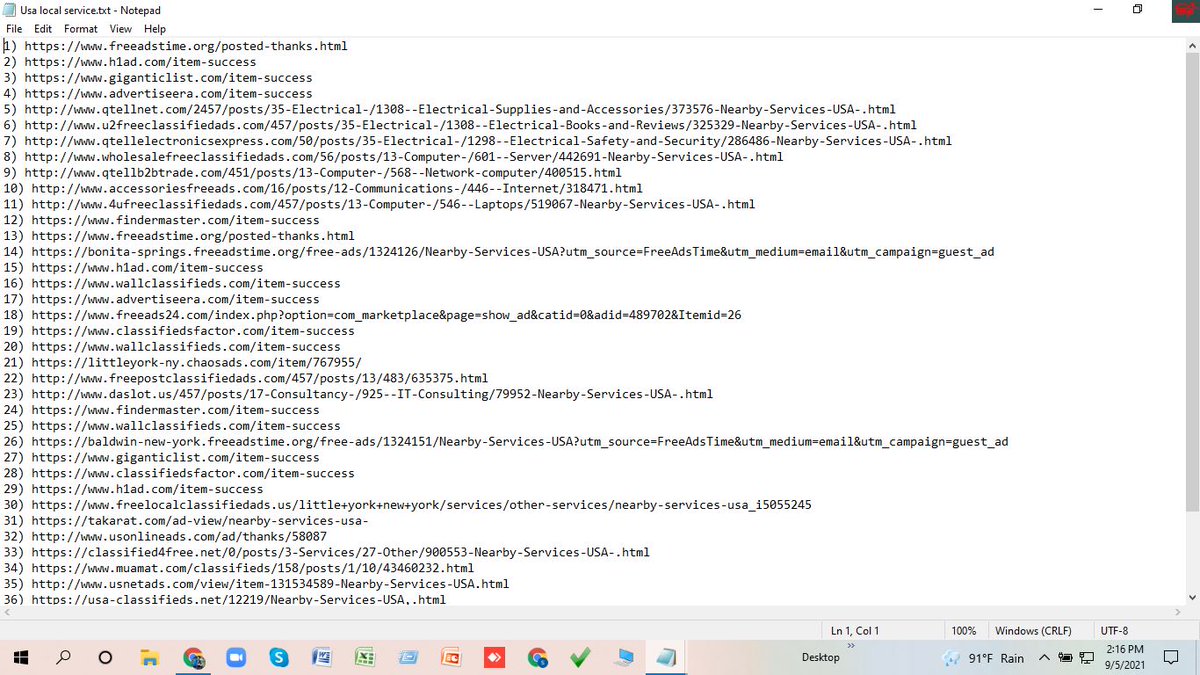Open the Format menu

point(81,29)
